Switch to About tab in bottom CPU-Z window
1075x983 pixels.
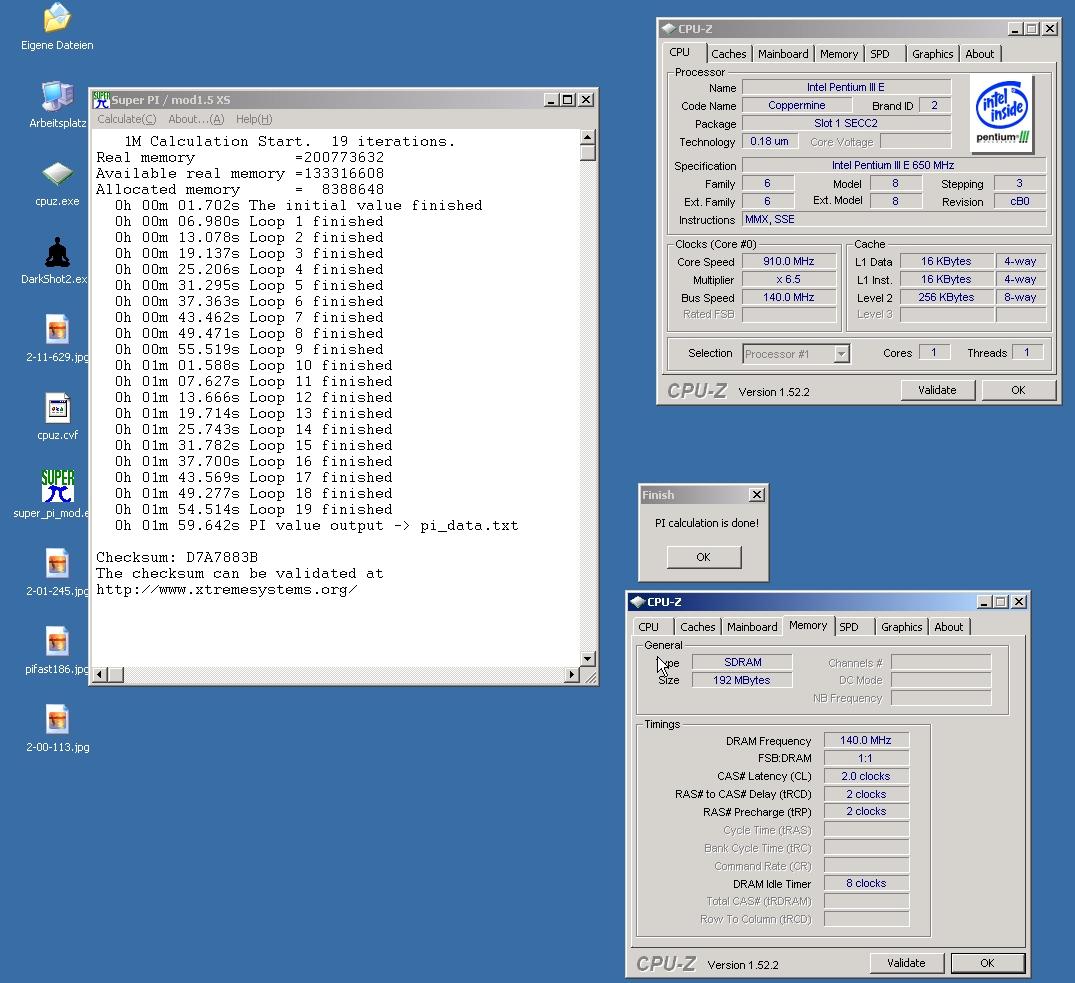click(948, 627)
